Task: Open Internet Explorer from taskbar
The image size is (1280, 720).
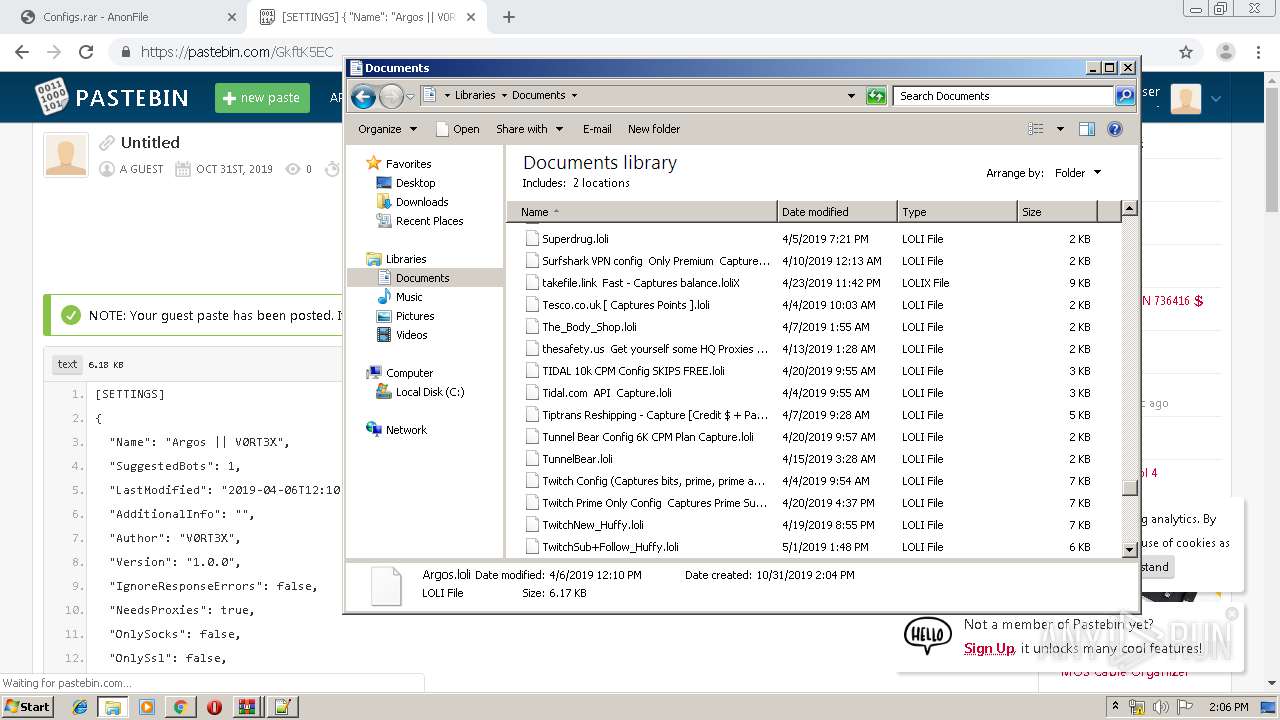Action: [x=79, y=707]
